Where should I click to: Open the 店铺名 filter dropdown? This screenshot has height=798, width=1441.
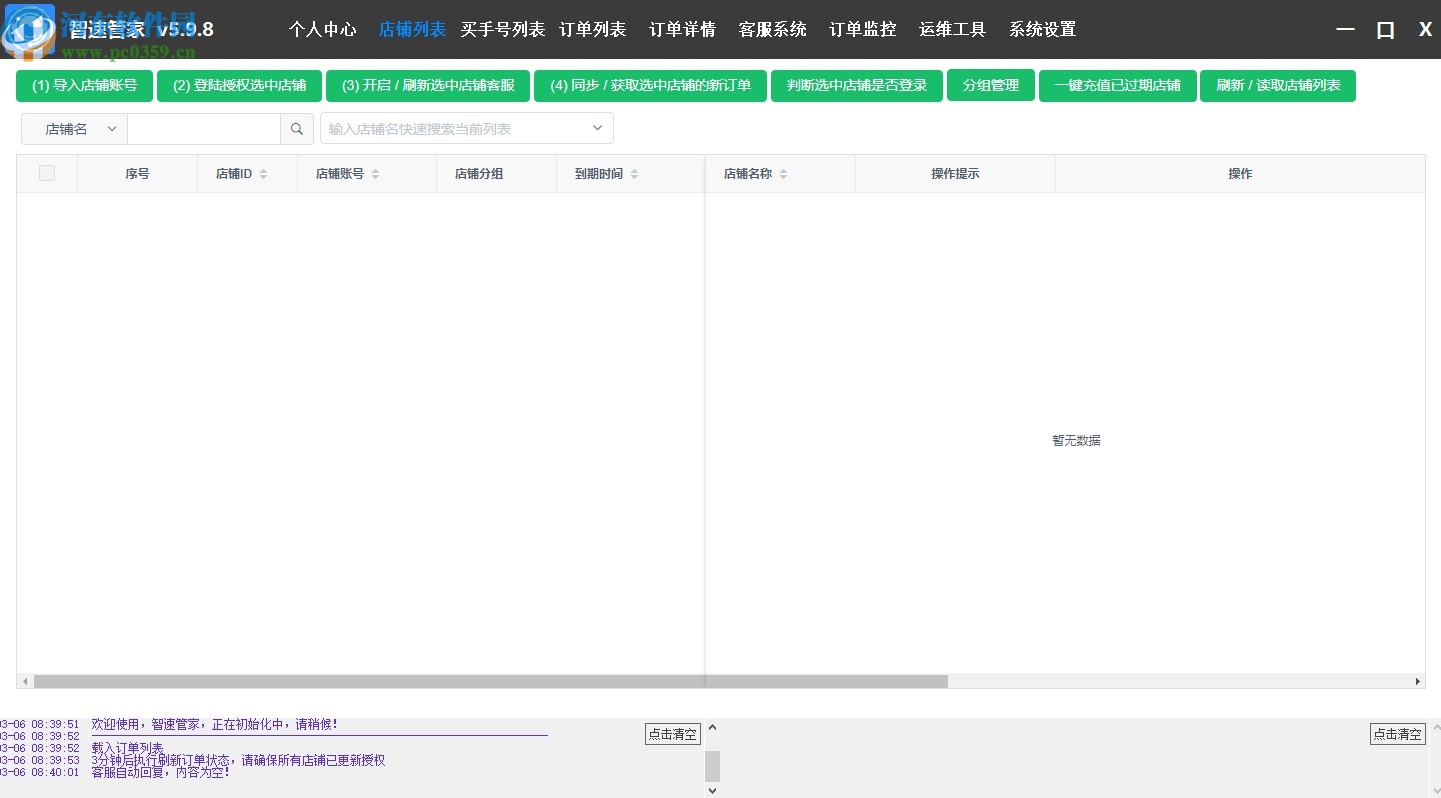click(x=74, y=129)
